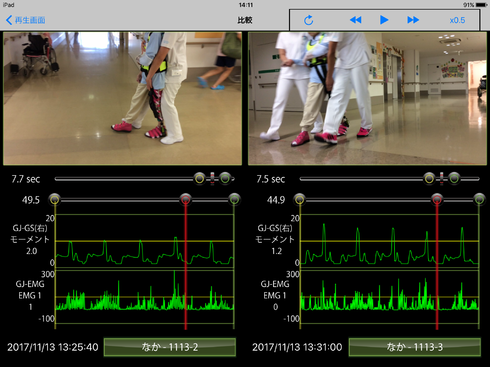Tap the 2017/11/13 13:25:40 timestamp
490x367 pixels.
click(53, 347)
